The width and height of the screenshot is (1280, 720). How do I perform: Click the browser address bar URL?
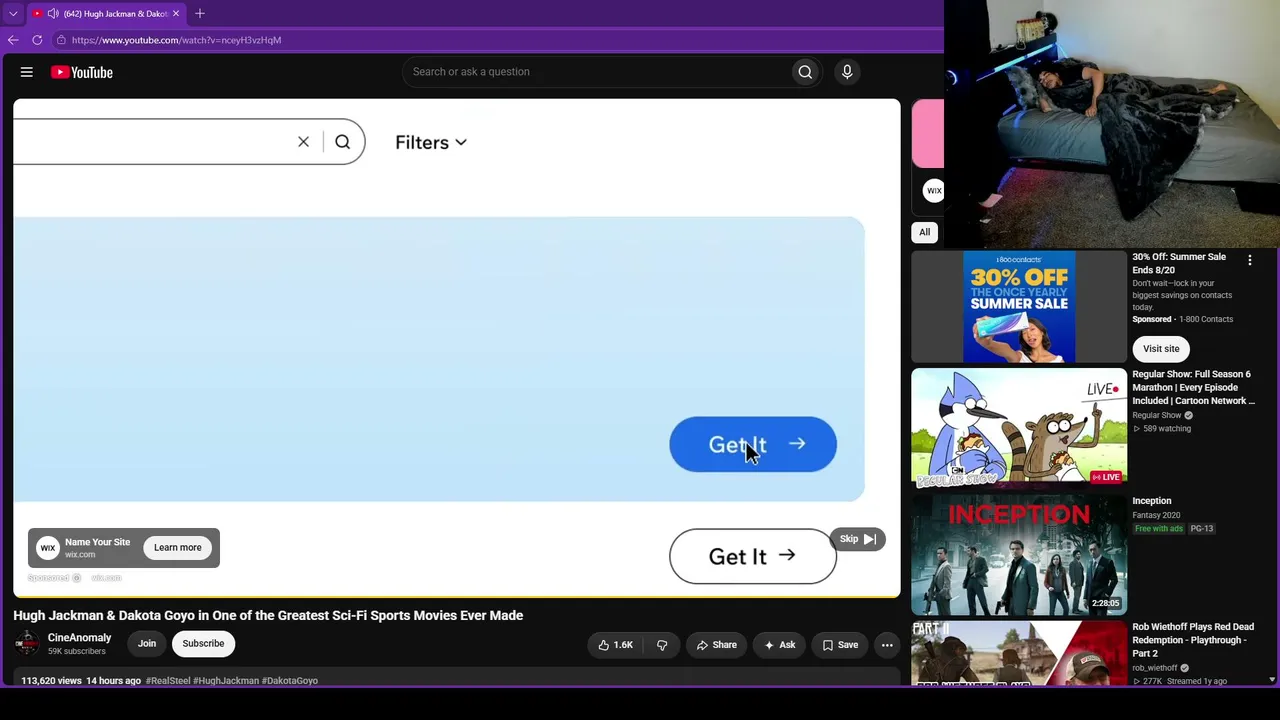(x=176, y=40)
